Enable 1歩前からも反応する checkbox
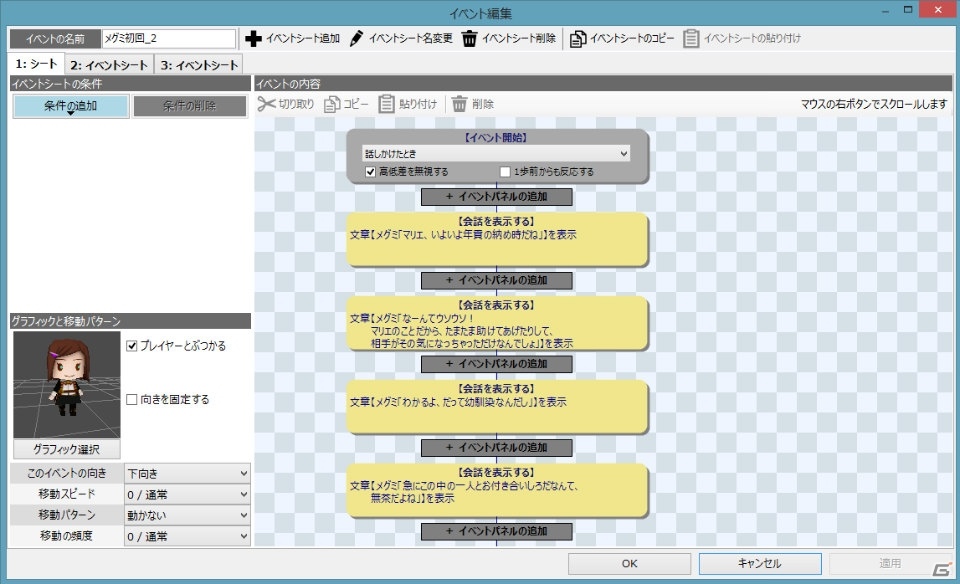960x584 pixels. (505, 172)
